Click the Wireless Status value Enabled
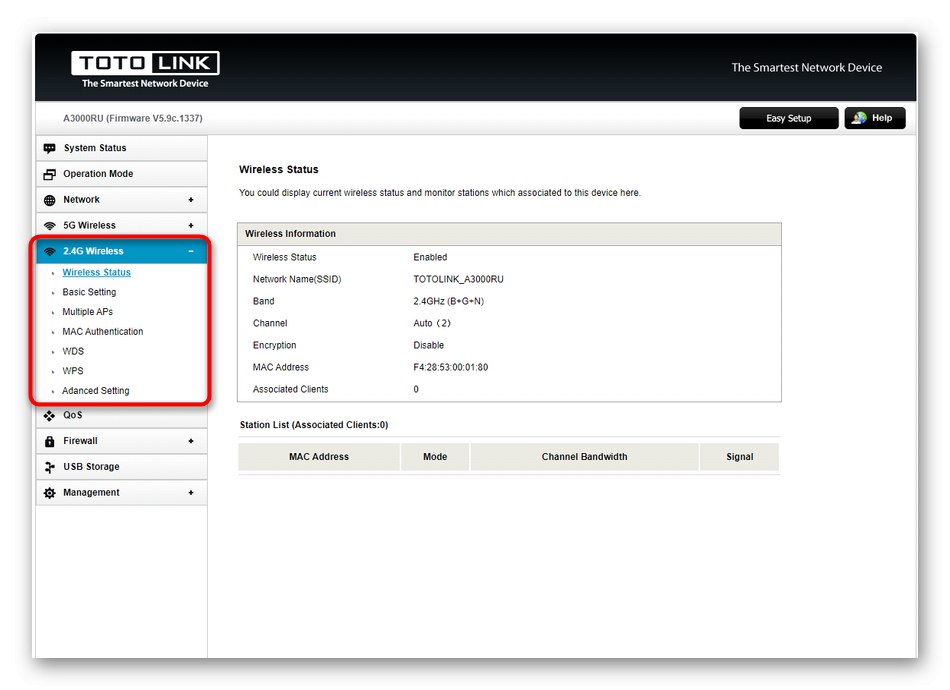 (x=430, y=257)
